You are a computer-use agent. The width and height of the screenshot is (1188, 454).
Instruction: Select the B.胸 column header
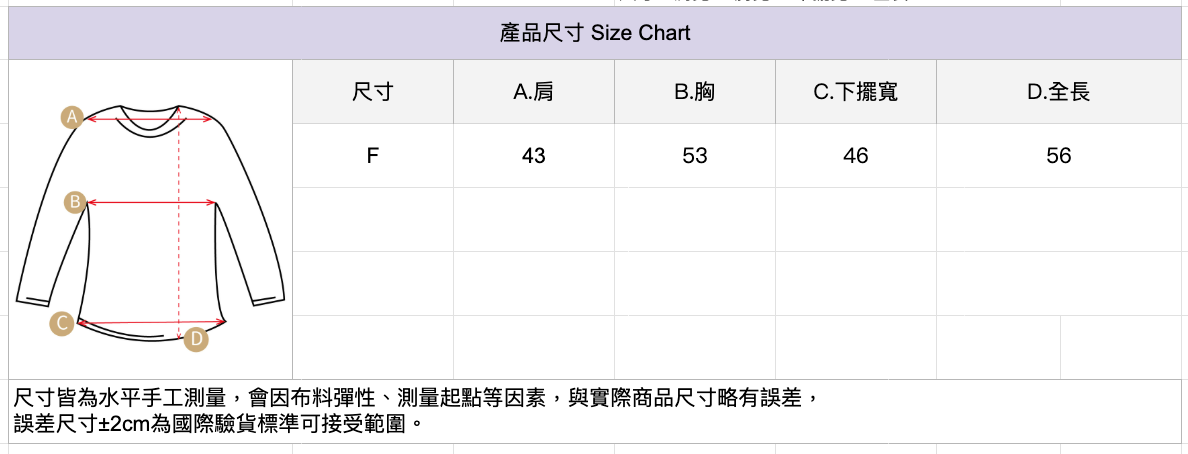[694, 92]
